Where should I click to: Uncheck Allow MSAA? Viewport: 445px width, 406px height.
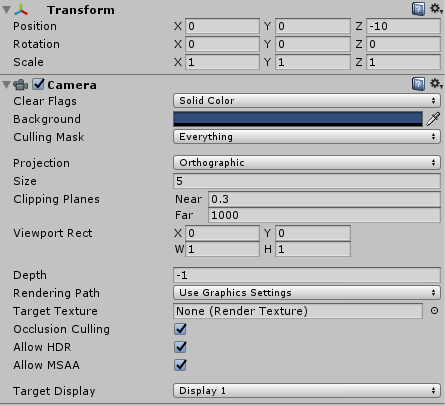pyautogui.click(x=180, y=365)
